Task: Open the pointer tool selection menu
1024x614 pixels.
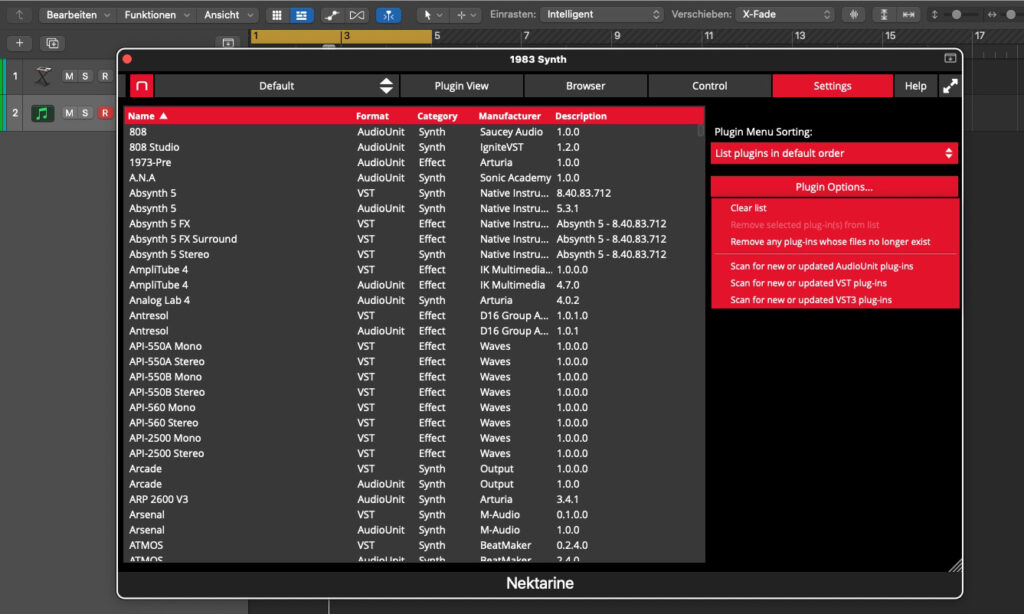Action: tap(432, 14)
